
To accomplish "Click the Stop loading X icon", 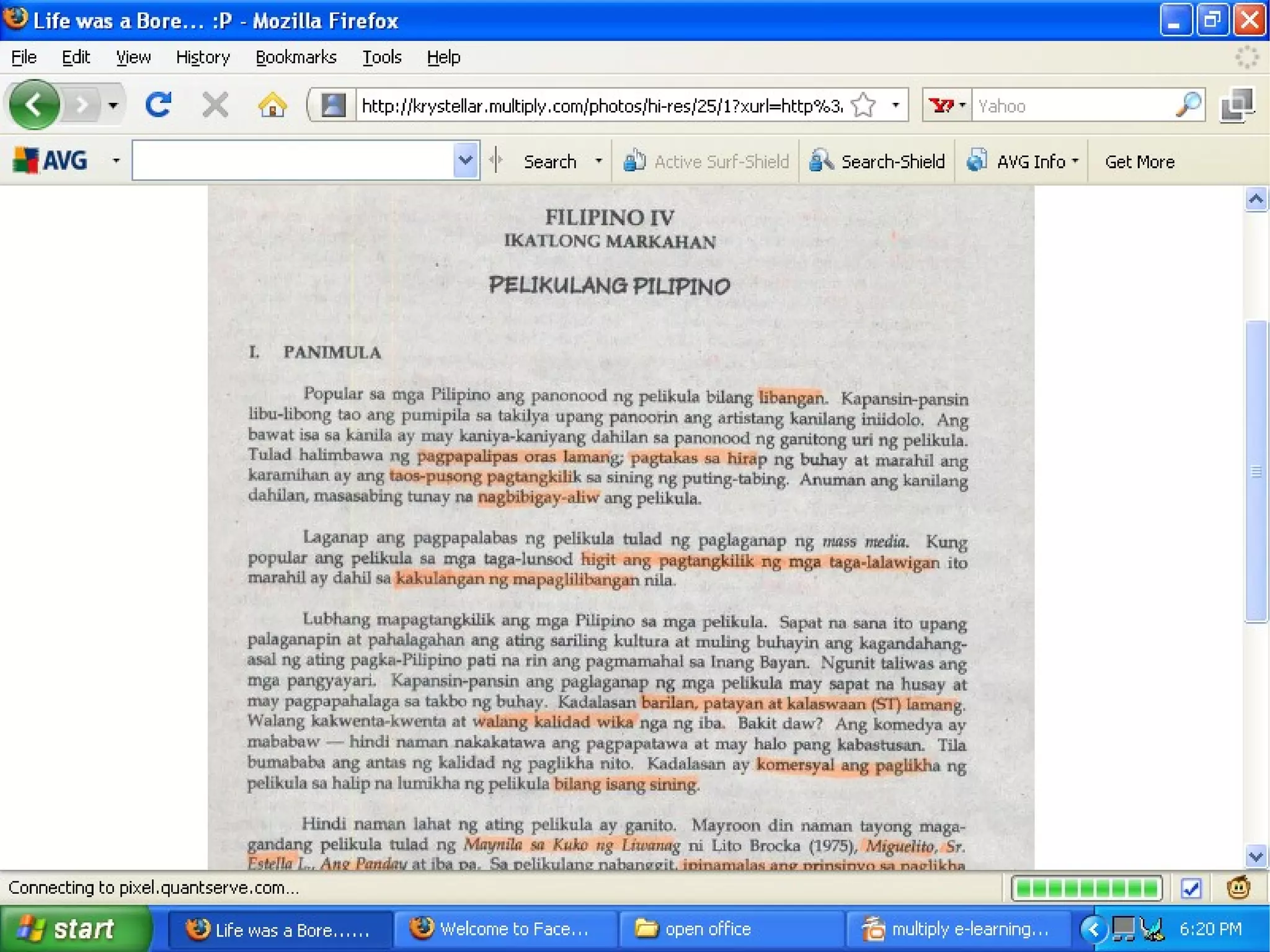I will pyautogui.click(x=215, y=105).
